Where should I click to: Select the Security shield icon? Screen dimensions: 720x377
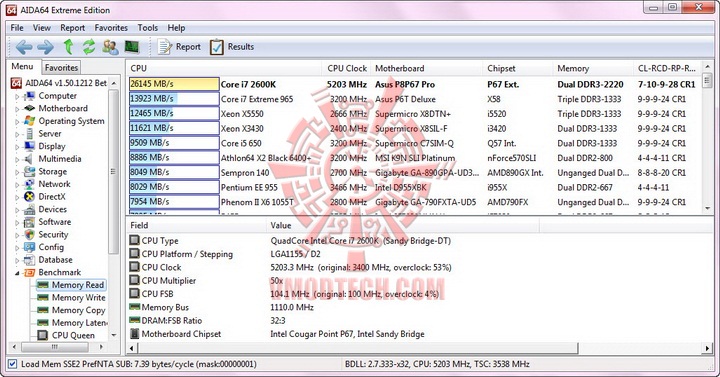[29, 235]
